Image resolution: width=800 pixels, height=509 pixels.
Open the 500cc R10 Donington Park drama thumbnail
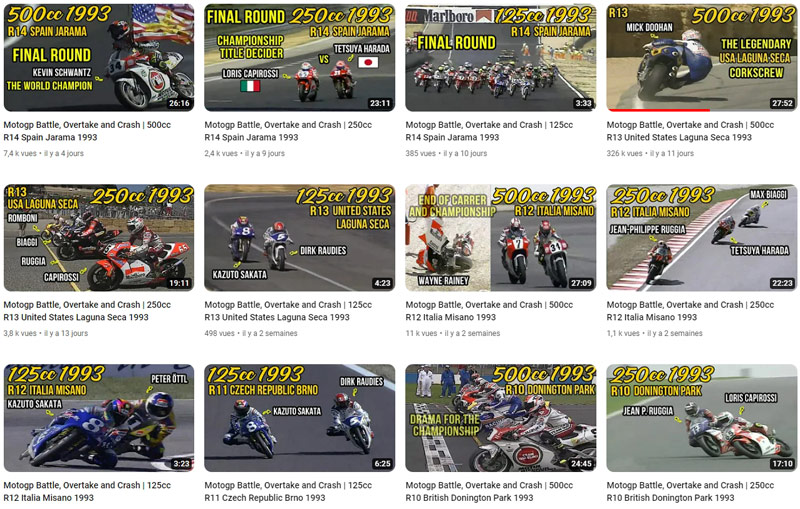point(501,418)
